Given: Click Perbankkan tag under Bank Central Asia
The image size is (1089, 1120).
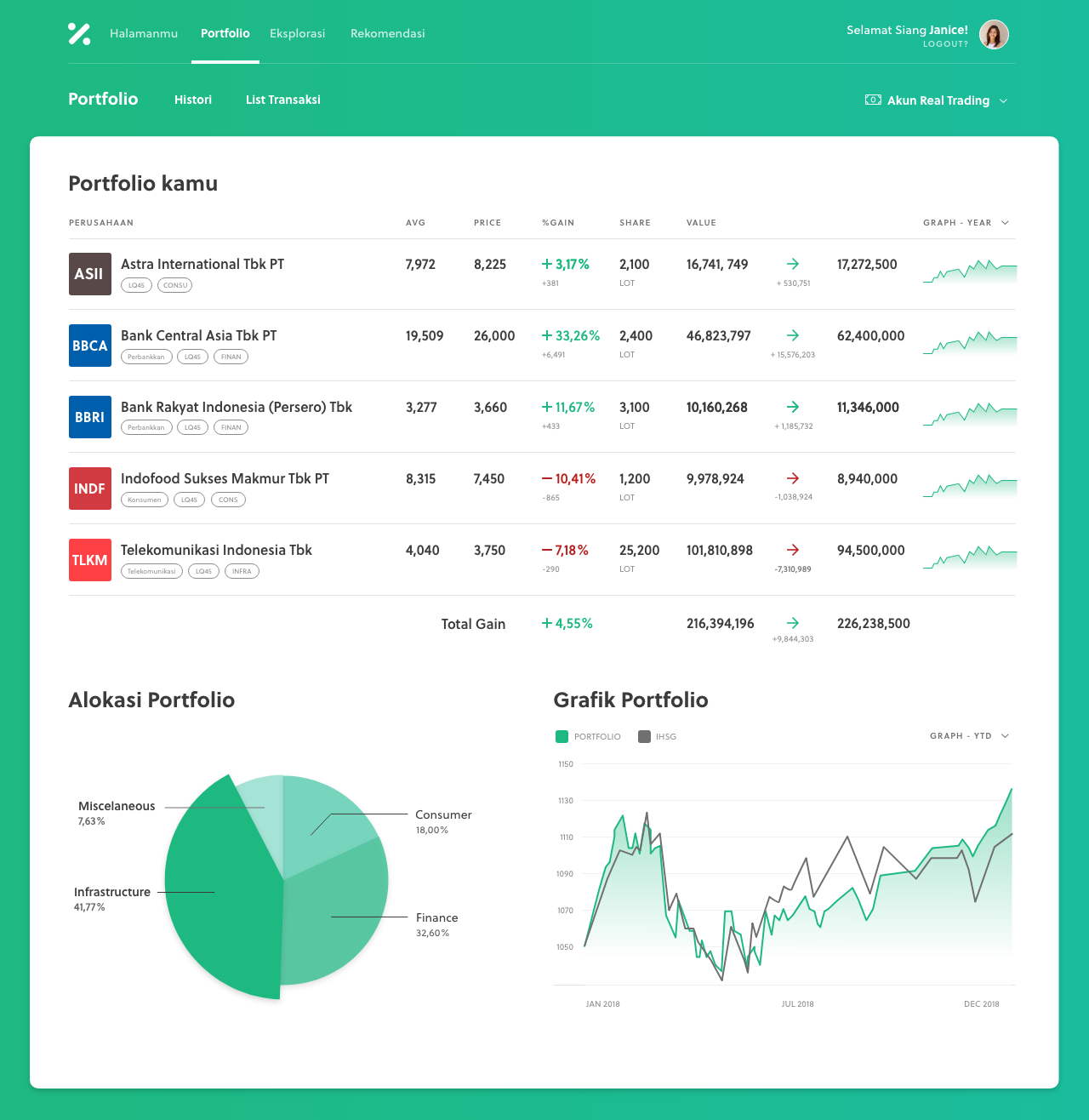Looking at the screenshot, I should pos(146,357).
